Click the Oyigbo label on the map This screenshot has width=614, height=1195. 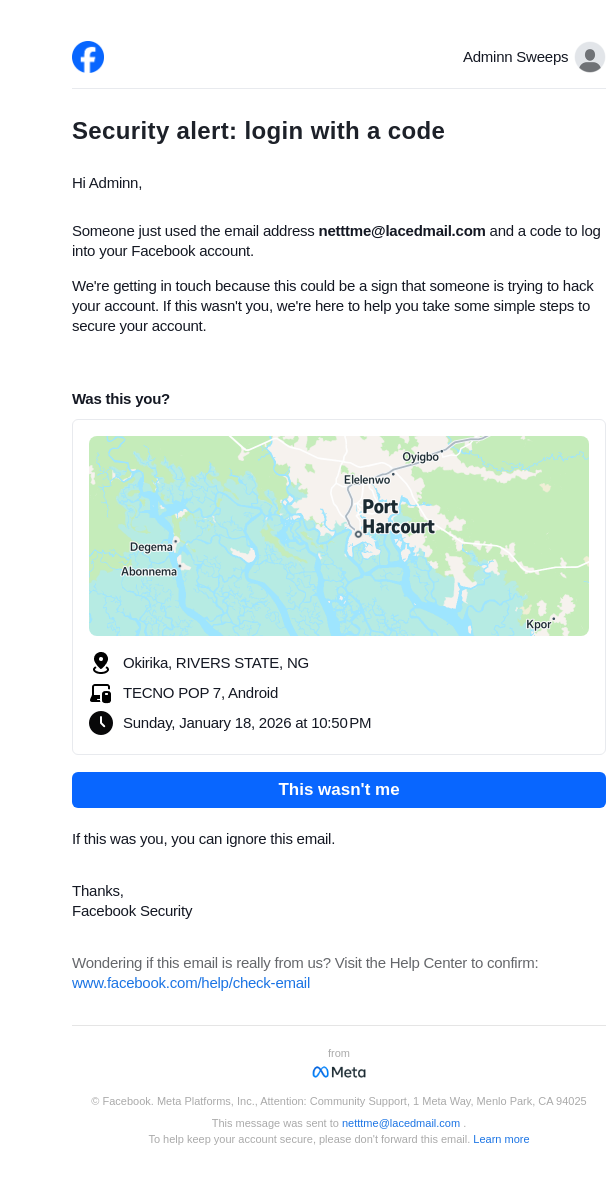coord(420,457)
